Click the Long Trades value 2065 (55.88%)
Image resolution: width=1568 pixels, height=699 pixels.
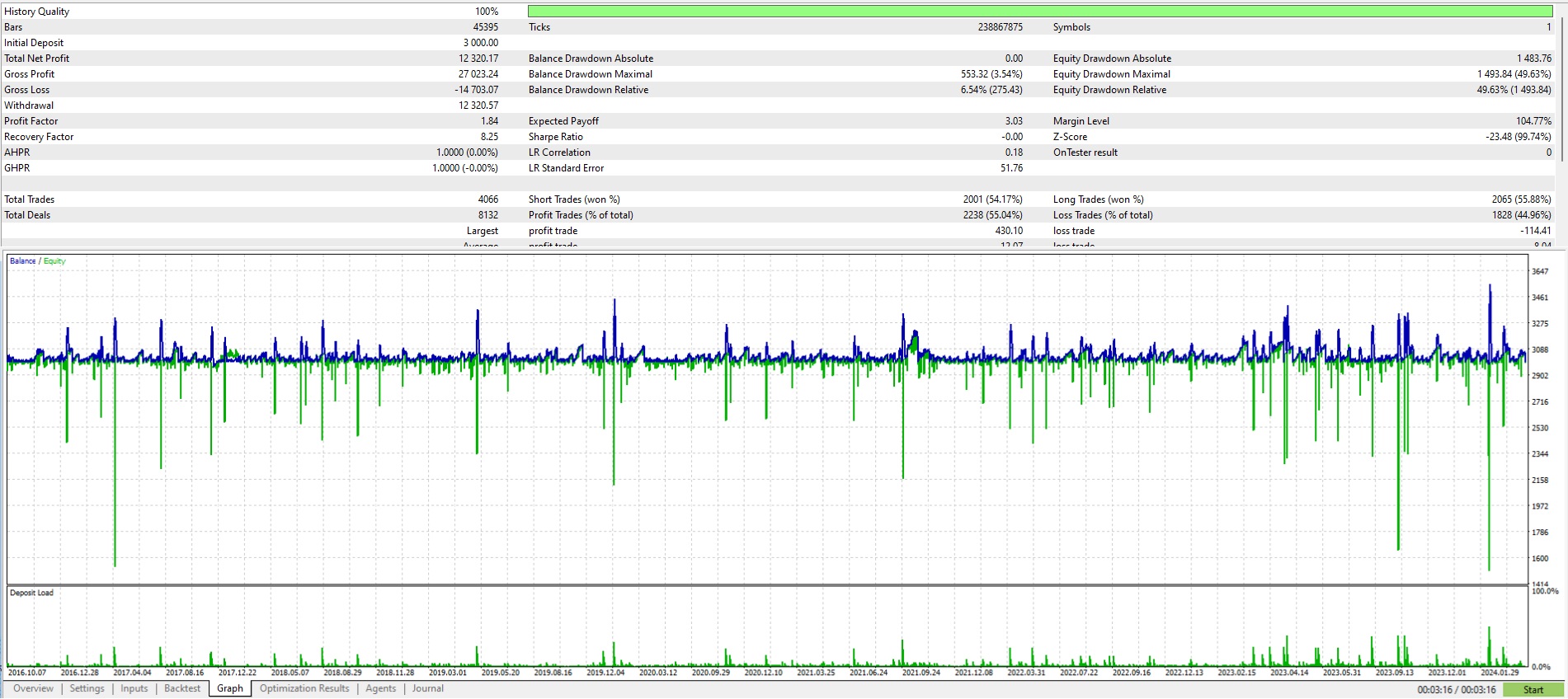point(1521,199)
